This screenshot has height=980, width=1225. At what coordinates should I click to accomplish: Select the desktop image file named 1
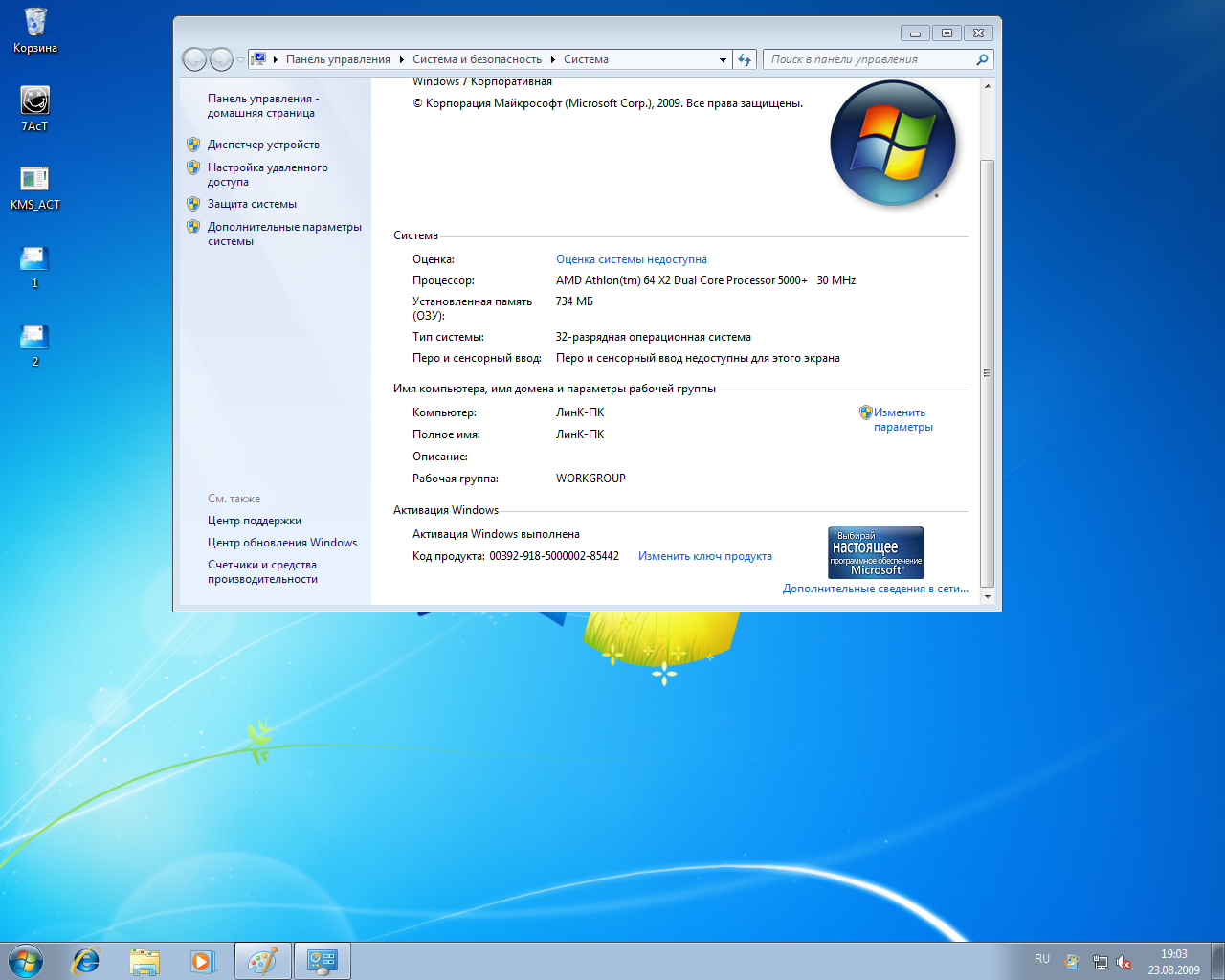coord(34,266)
